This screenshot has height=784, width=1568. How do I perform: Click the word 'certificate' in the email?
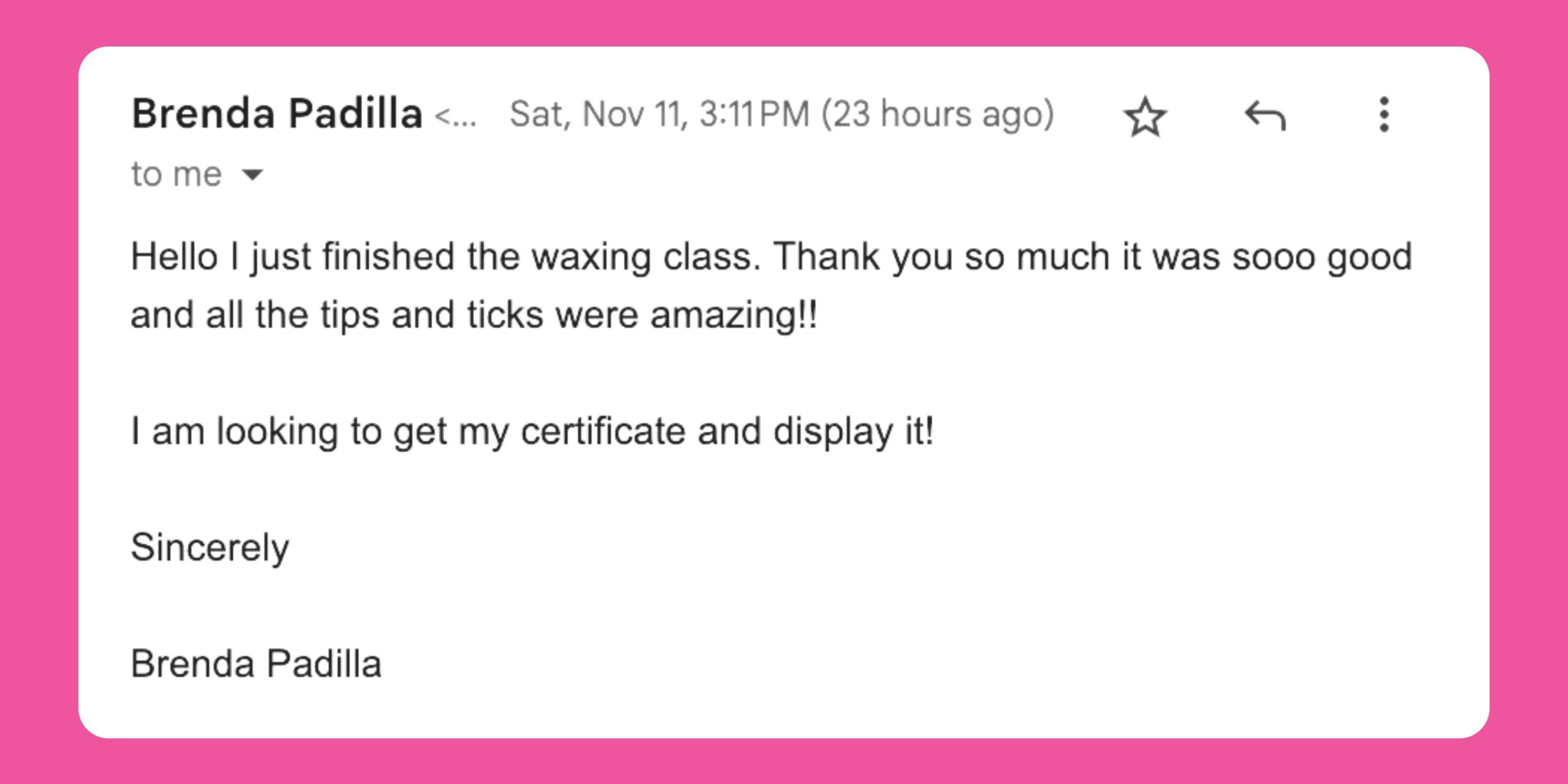pos(603,431)
